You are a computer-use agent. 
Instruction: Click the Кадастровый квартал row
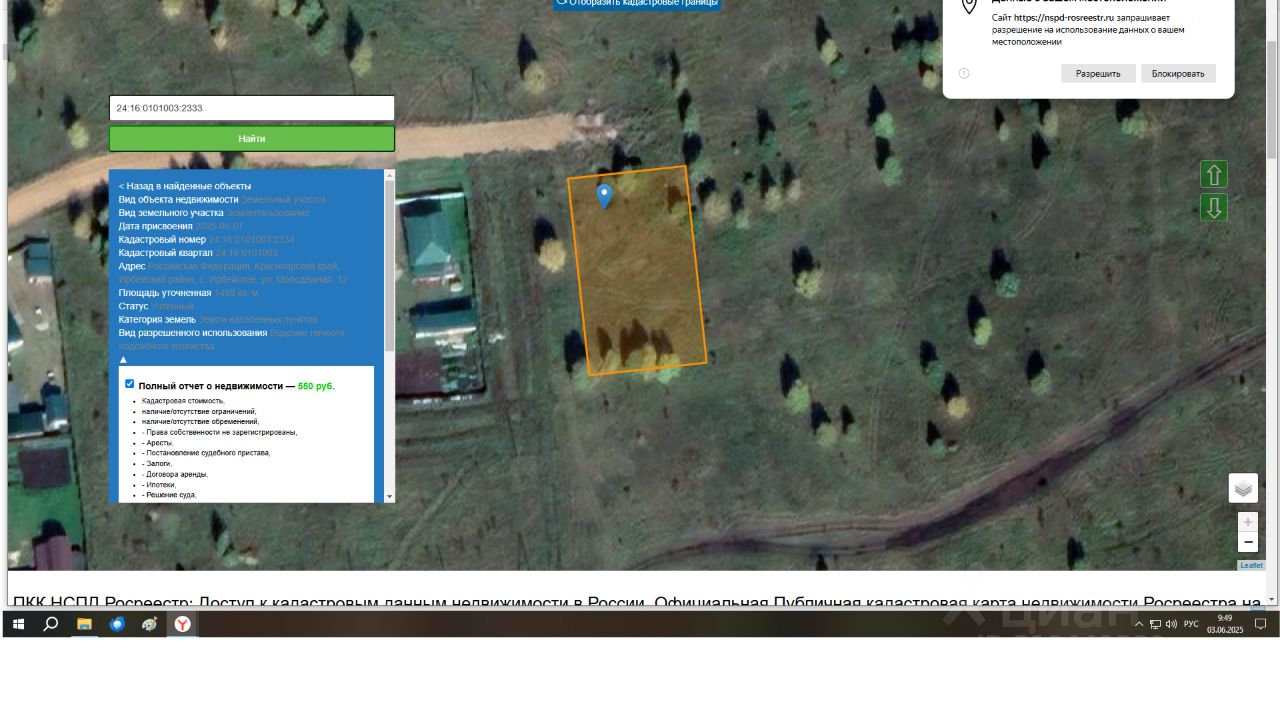pos(198,253)
